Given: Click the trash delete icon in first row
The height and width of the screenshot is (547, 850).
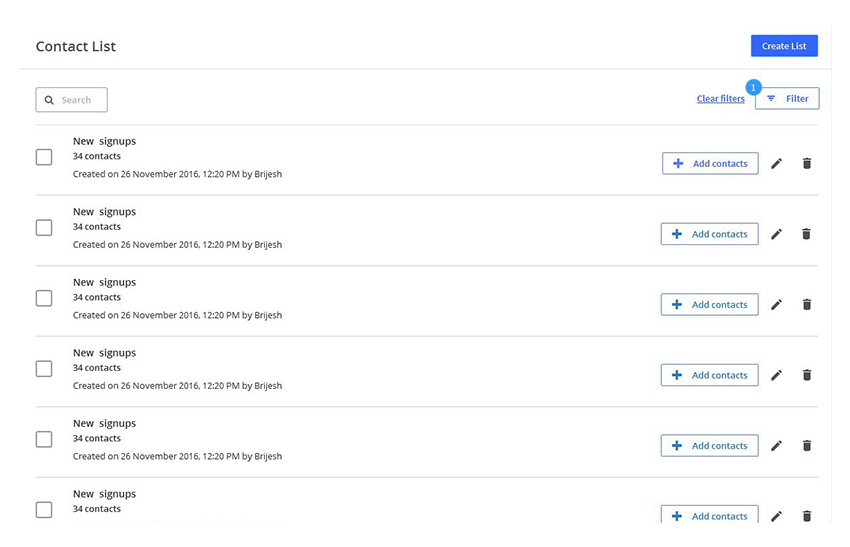Looking at the screenshot, I should [807, 164].
